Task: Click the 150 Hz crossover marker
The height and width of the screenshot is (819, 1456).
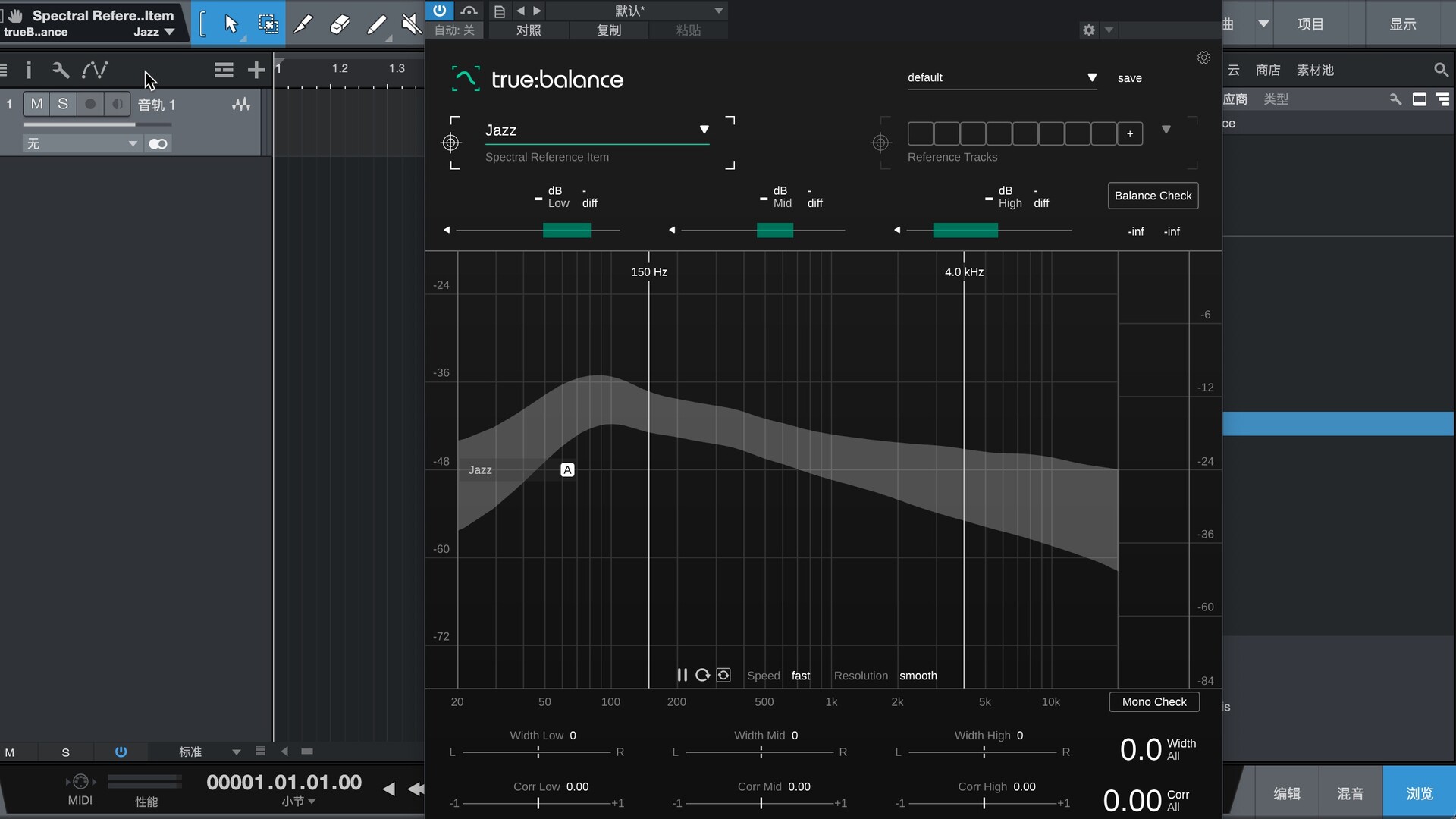Action: pyautogui.click(x=649, y=272)
